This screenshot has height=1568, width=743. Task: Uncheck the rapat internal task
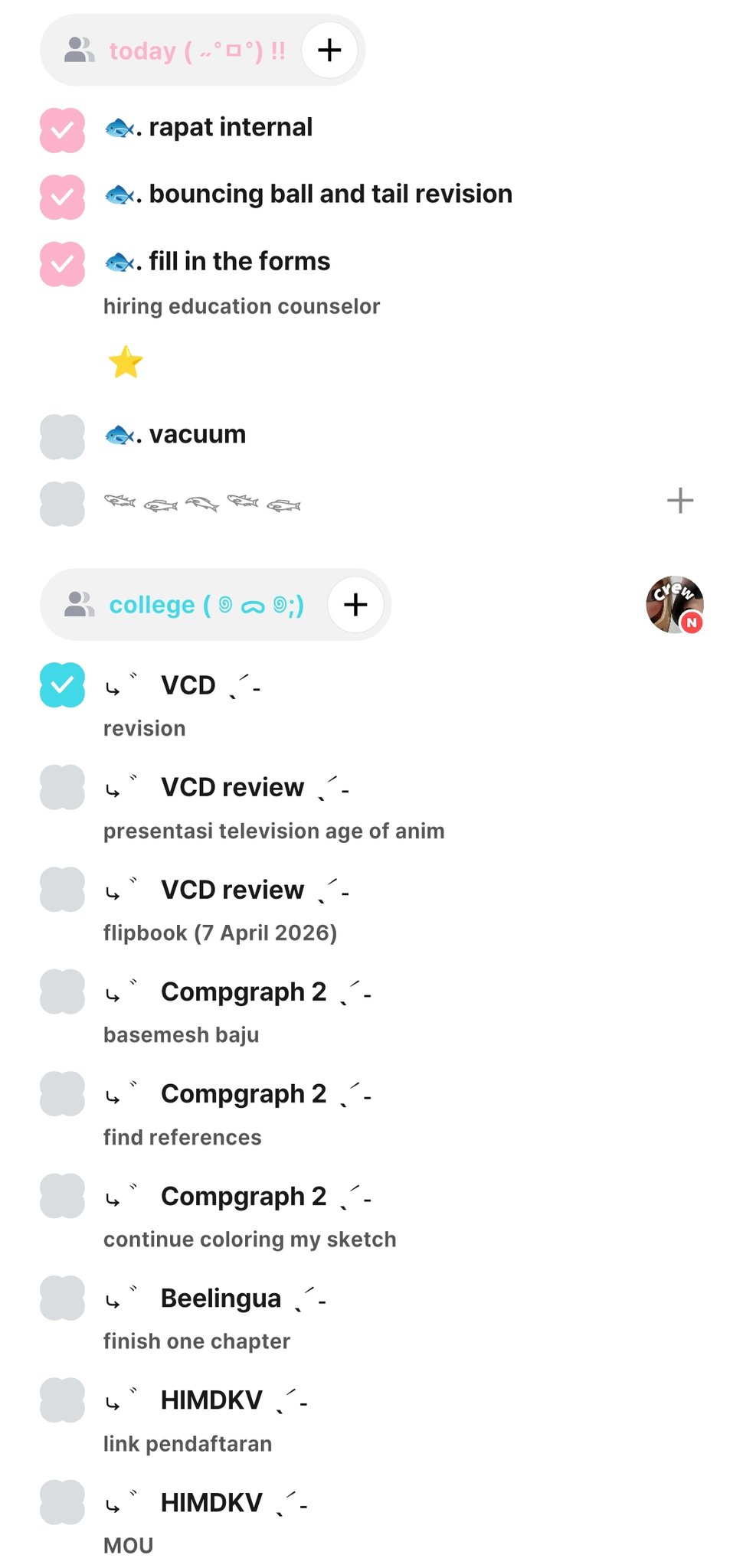pos(62,130)
